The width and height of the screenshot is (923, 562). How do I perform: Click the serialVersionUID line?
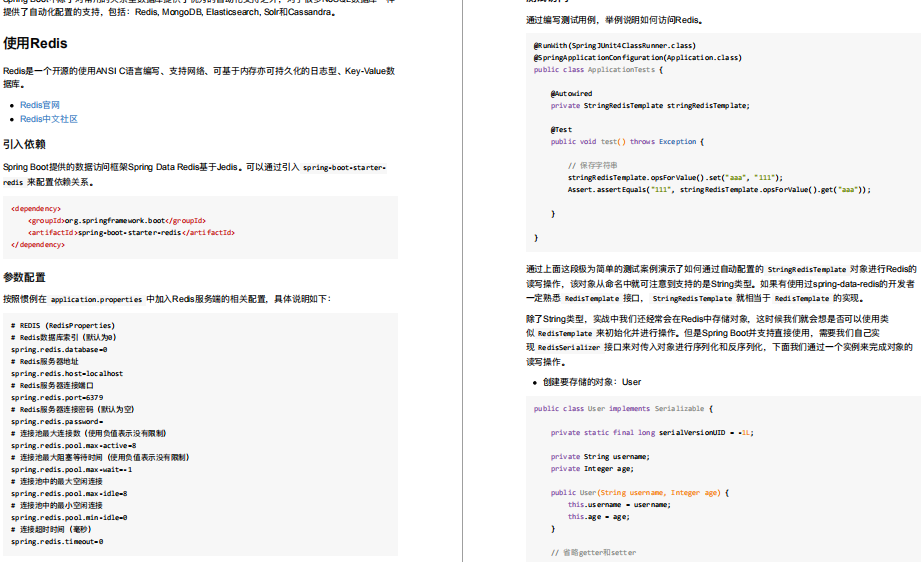click(652, 433)
